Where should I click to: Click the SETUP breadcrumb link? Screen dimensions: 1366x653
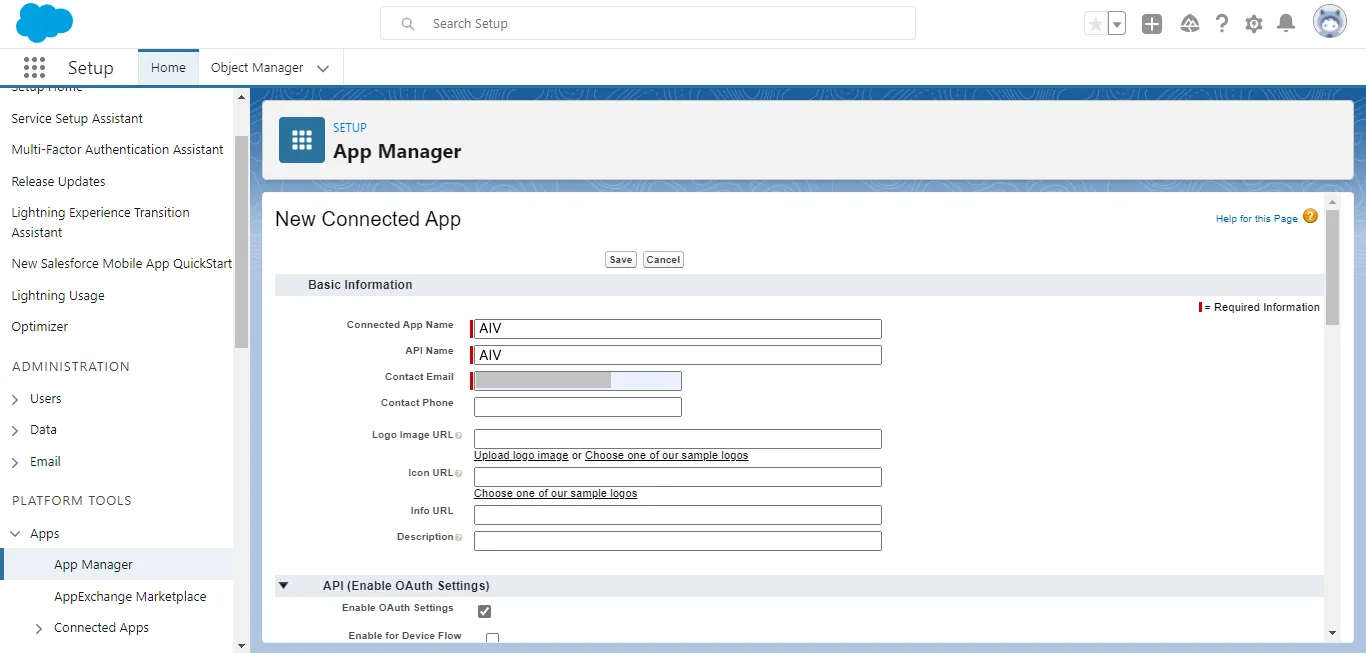350,127
